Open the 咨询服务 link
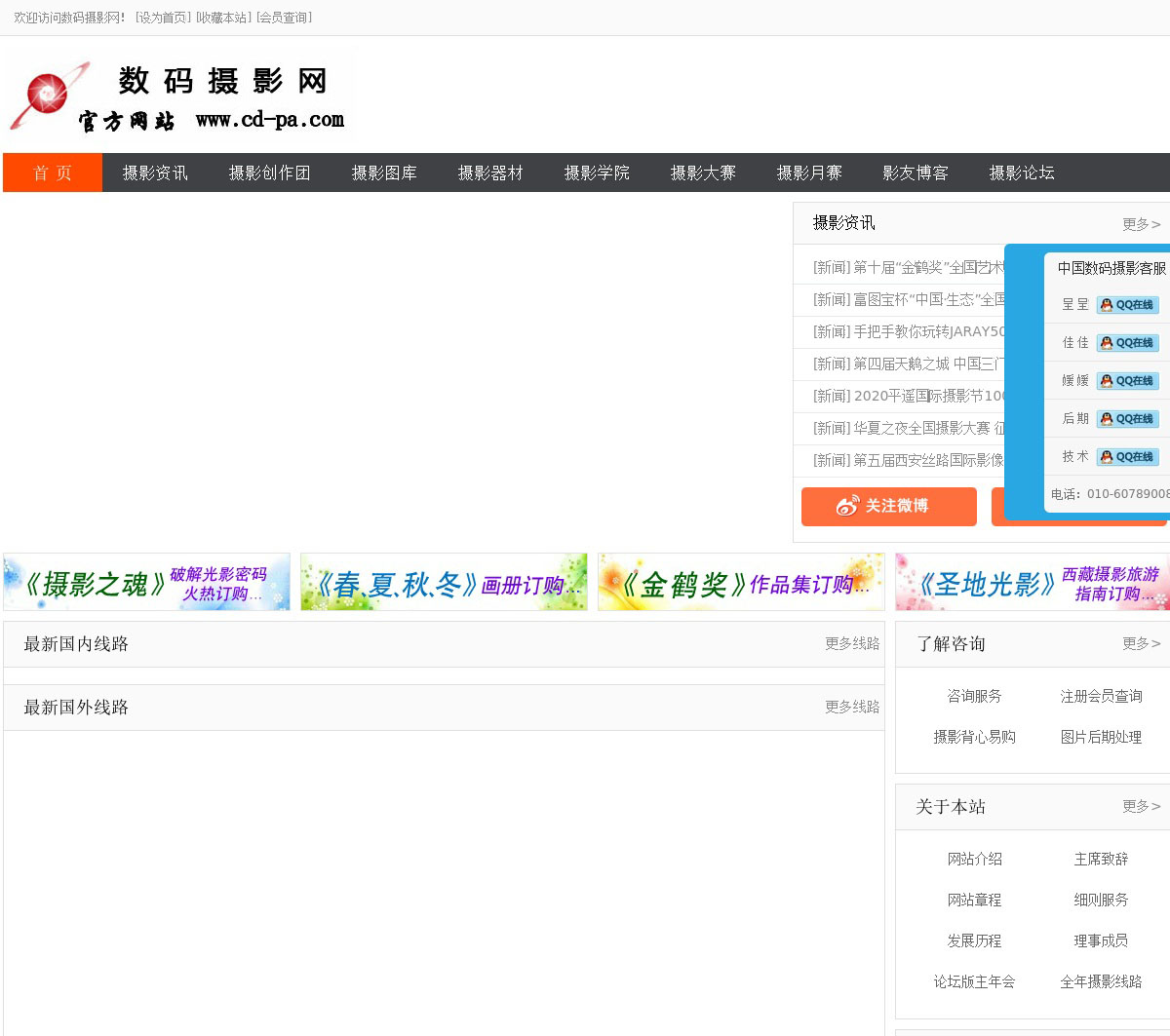 click(974, 696)
